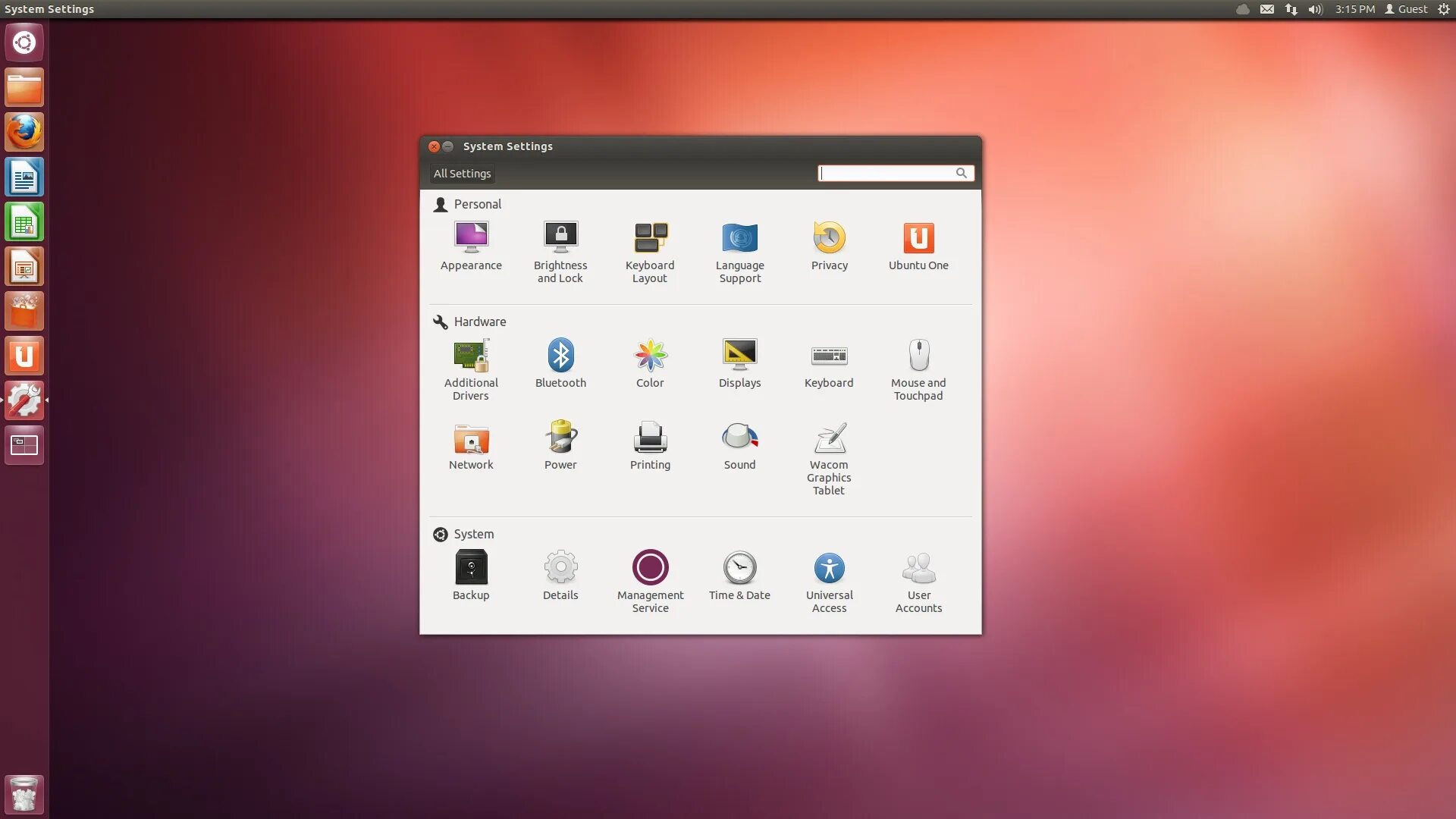Open the Privacy settings icon
Viewport: 1456px width, 819px height.
coord(829,239)
